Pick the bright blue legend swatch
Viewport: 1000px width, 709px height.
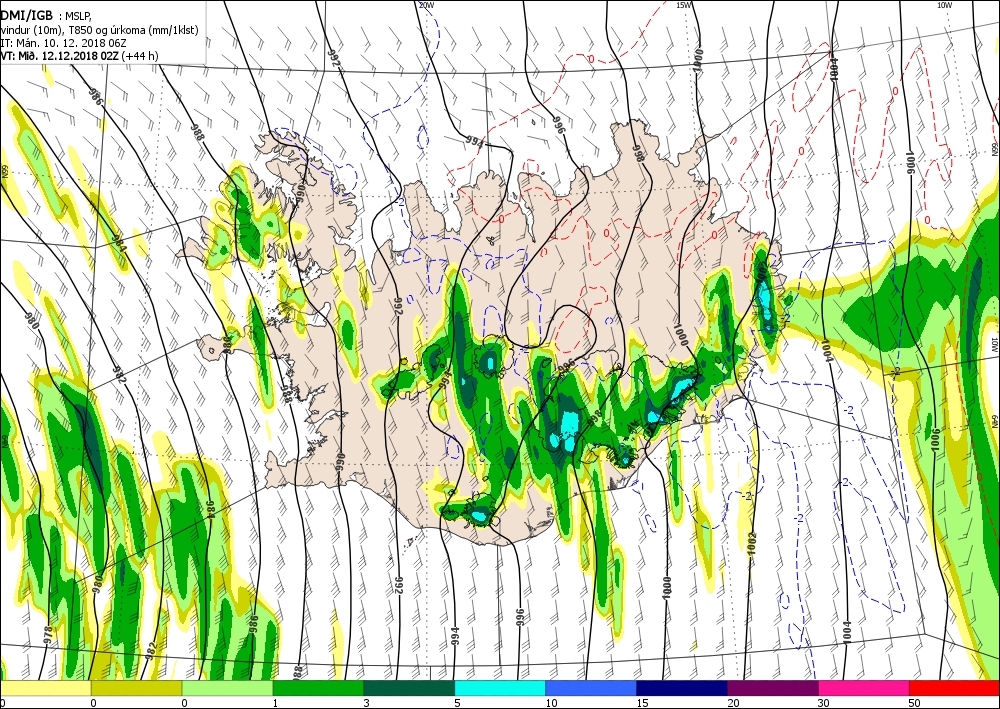591,688
